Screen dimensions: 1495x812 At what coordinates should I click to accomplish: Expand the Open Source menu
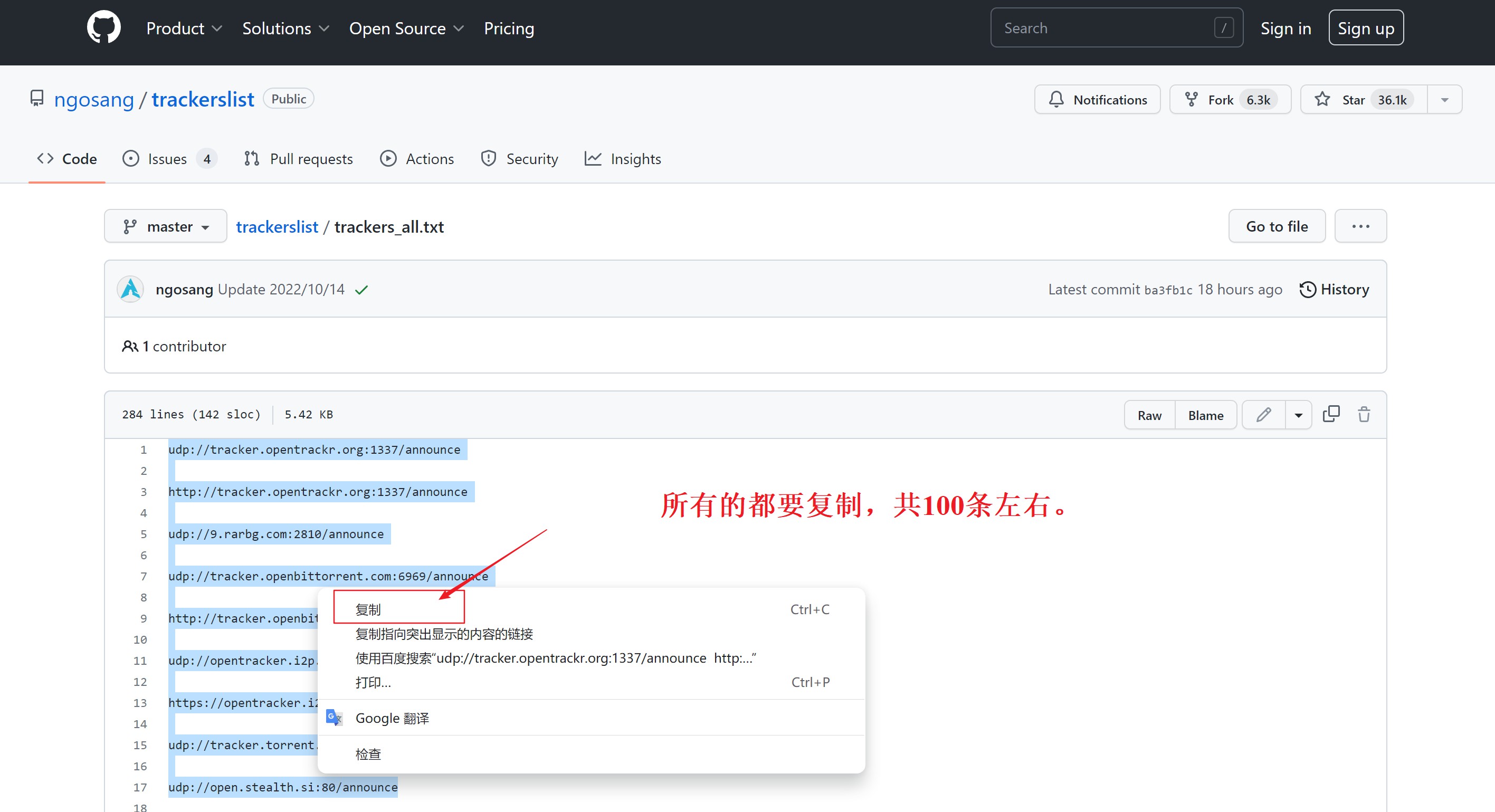(406, 28)
